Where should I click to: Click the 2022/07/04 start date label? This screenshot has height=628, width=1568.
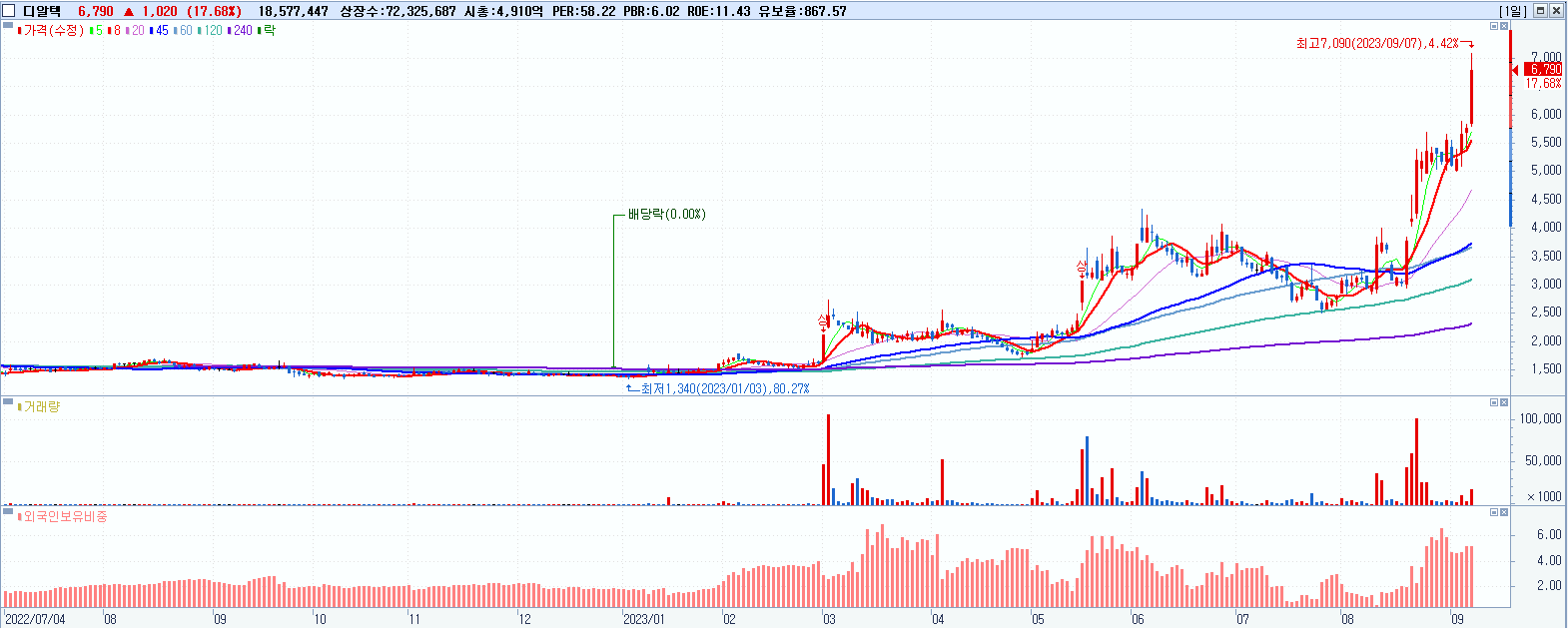pos(35,619)
